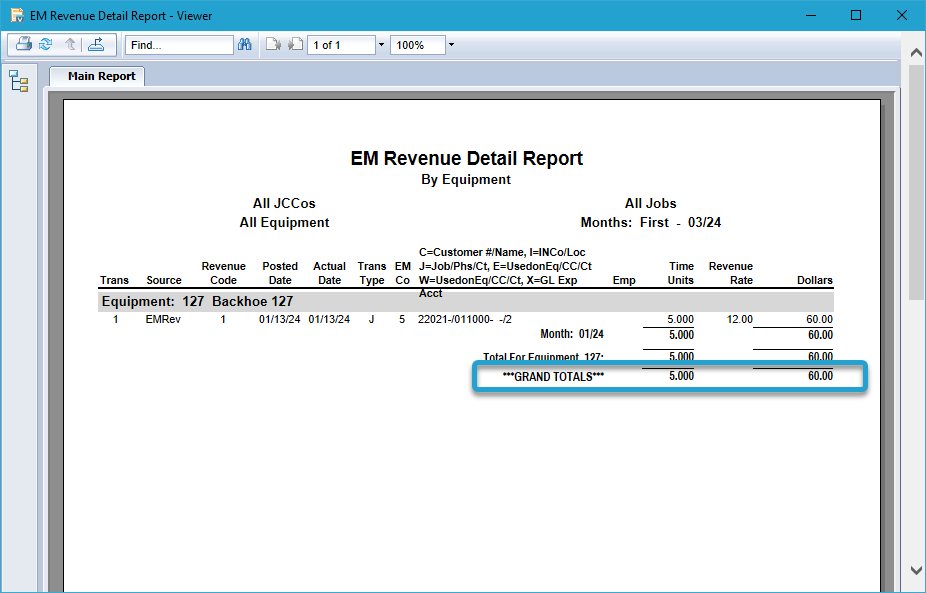The image size is (926, 593).
Task: Maximize the report viewer window
Action: click(856, 15)
